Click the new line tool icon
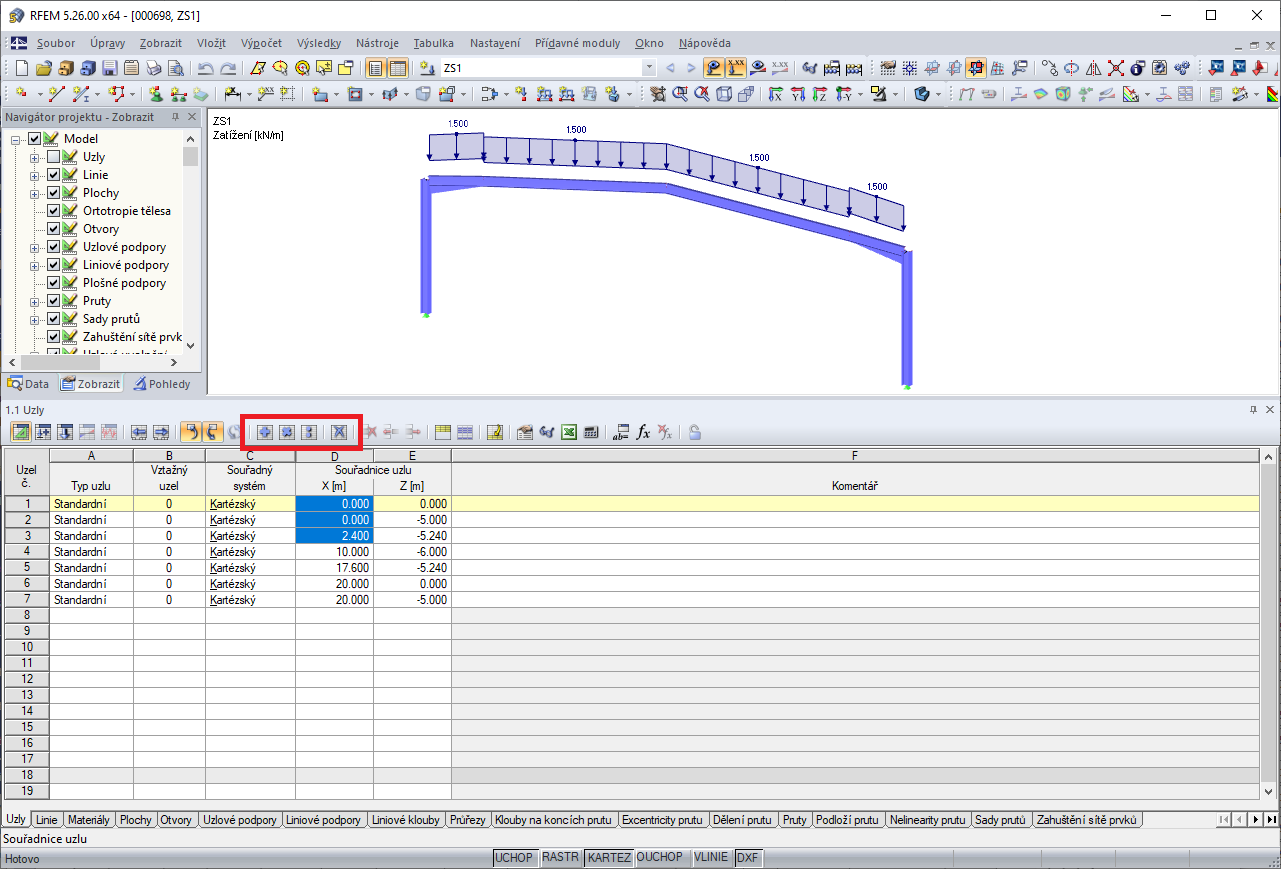 pyautogui.click(x=57, y=95)
